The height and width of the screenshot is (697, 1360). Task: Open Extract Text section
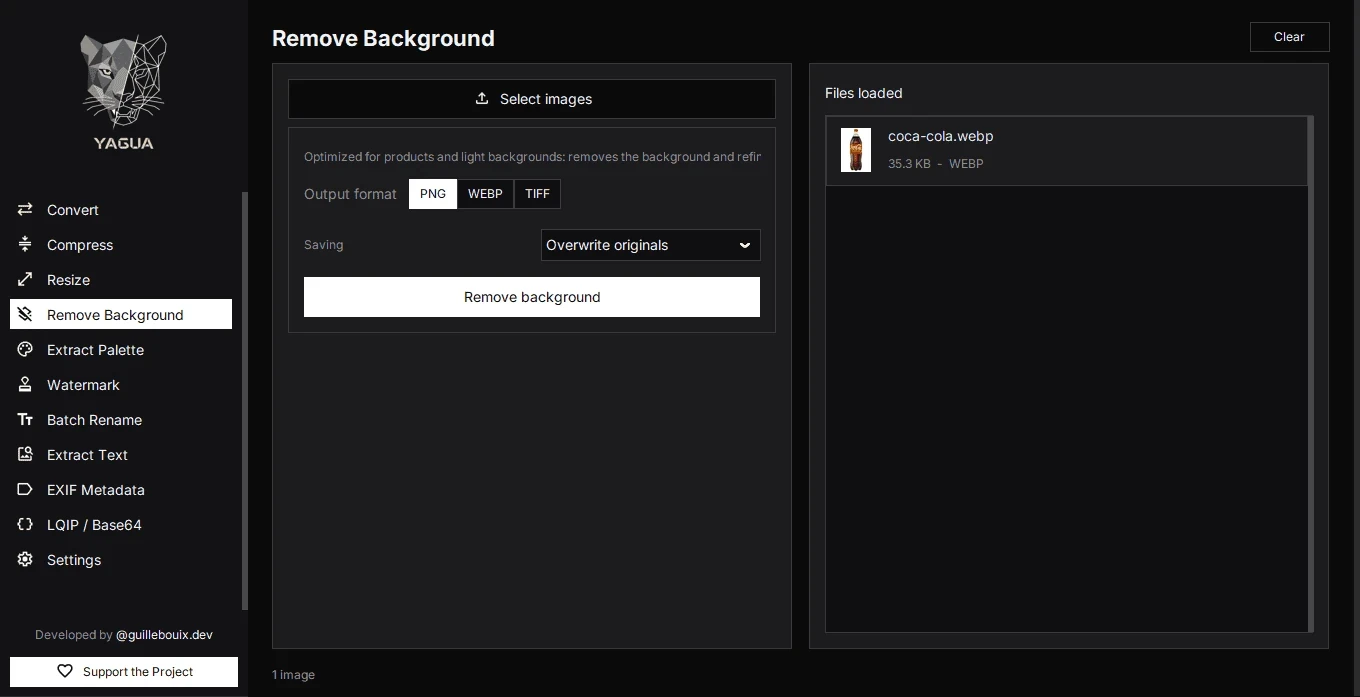pos(121,455)
